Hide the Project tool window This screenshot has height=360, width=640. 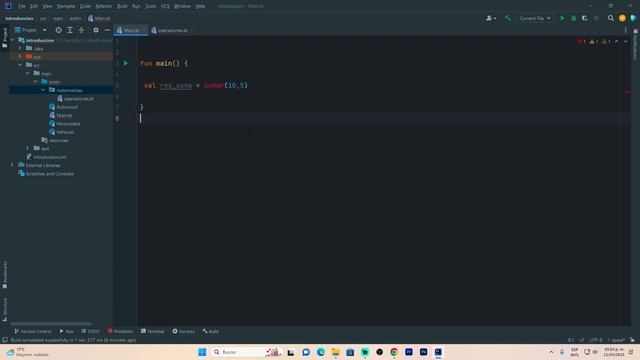click(107, 30)
